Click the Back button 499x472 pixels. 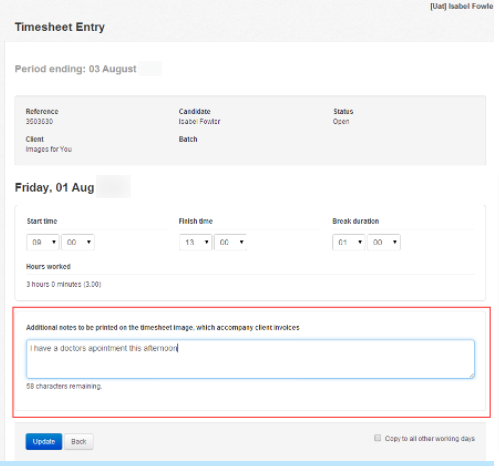click(x=79, y=442)
